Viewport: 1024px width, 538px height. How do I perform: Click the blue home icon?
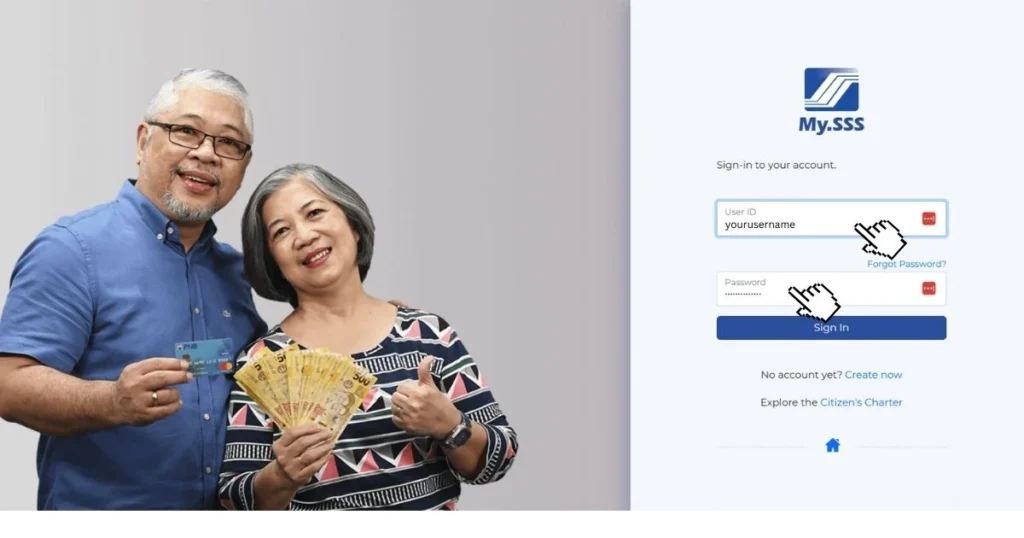(x=832, y=445)
